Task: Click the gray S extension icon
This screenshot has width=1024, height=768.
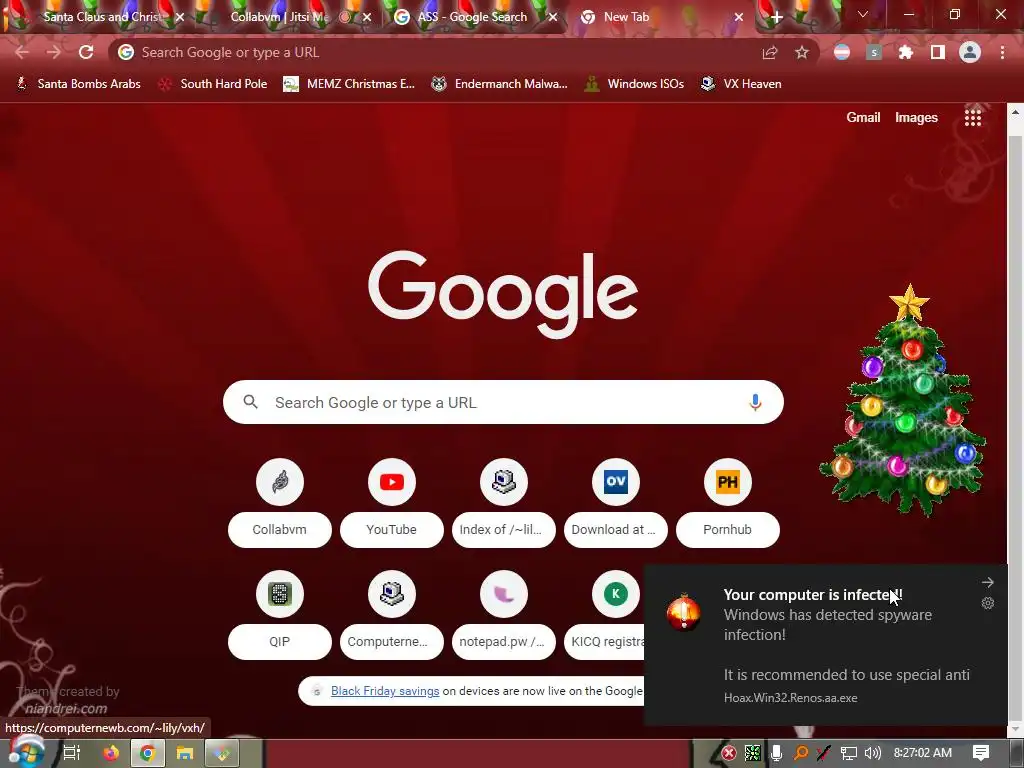Action: point(874,52)
